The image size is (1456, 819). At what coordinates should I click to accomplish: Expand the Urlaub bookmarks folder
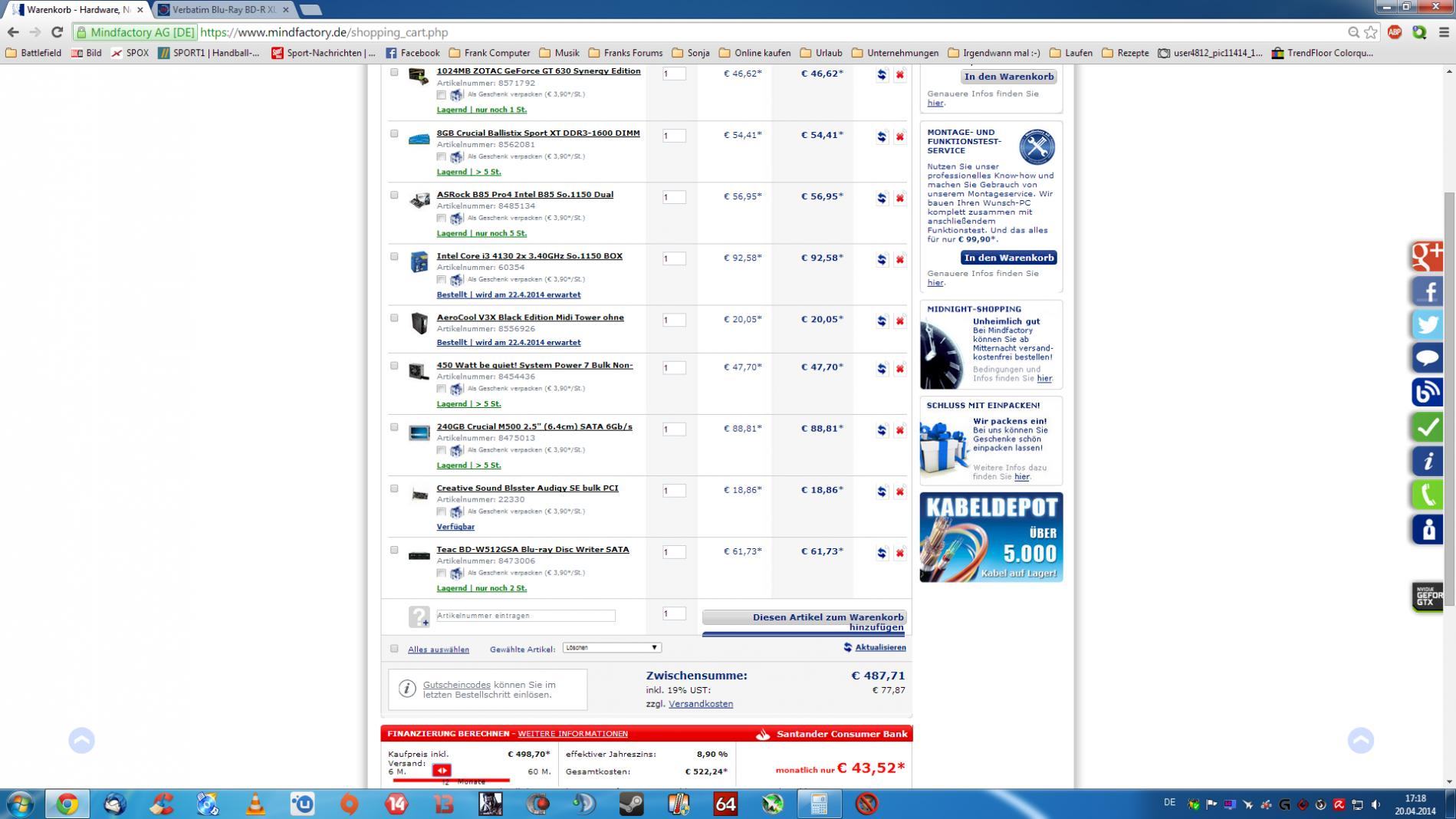[821, 53]
